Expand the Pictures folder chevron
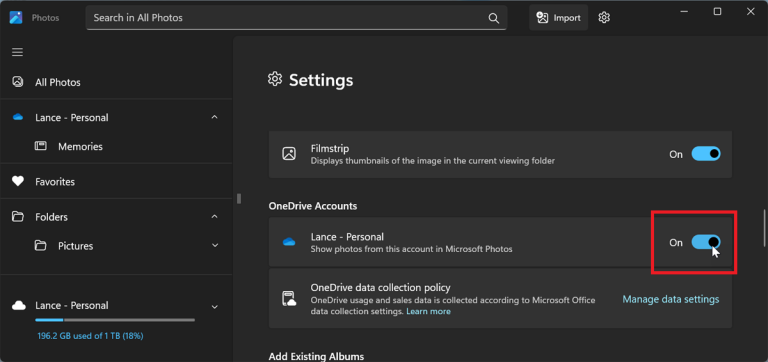 pyautogui.click(x=215, y=245)
